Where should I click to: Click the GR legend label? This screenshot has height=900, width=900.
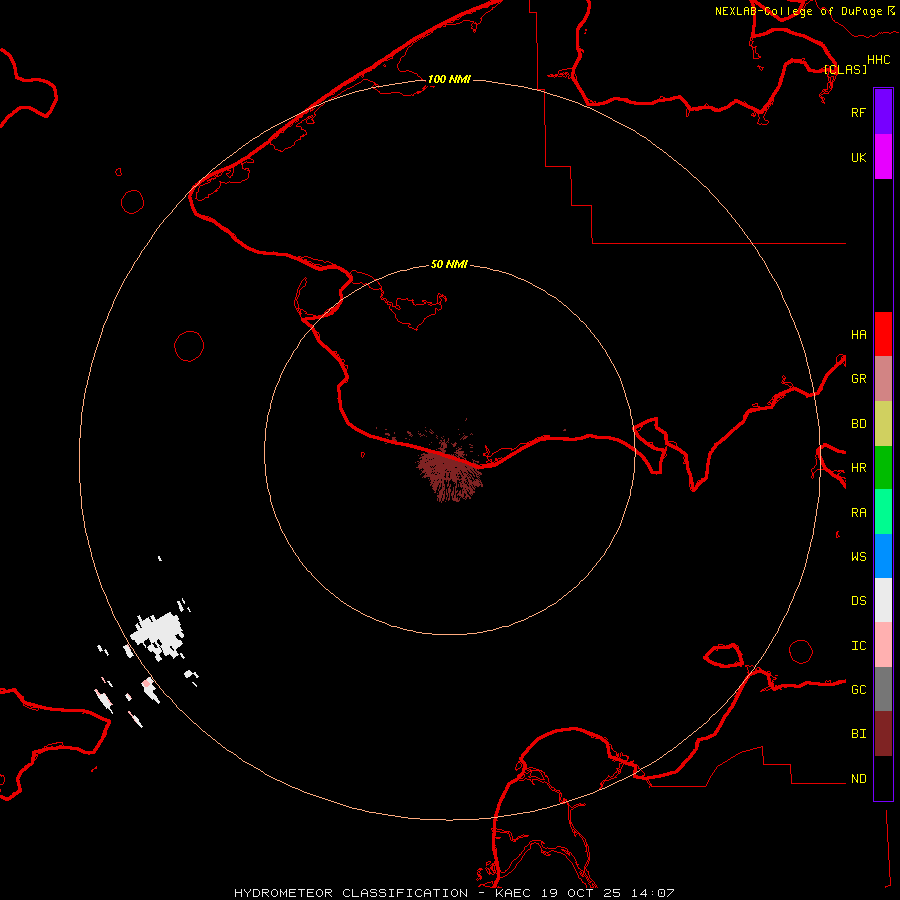[859, 379]
